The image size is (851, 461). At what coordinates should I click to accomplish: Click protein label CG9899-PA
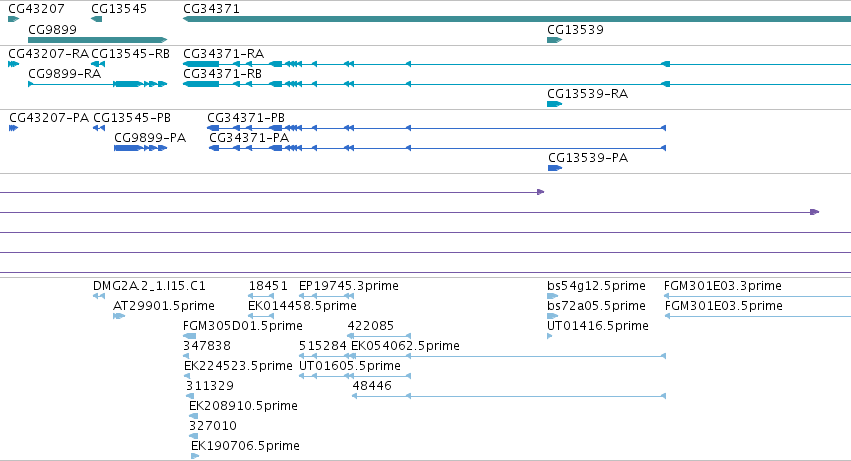(150, 138)
